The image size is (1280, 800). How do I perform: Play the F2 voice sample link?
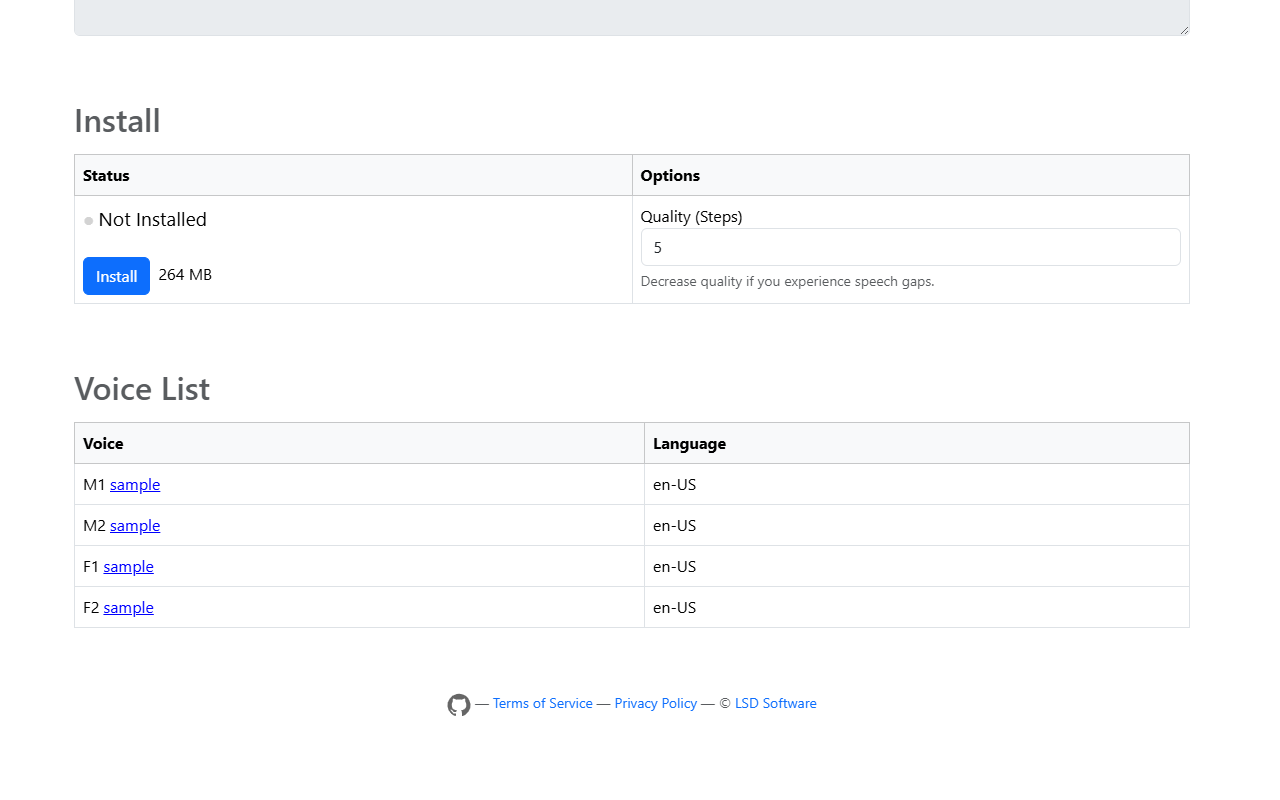[128, 607]
